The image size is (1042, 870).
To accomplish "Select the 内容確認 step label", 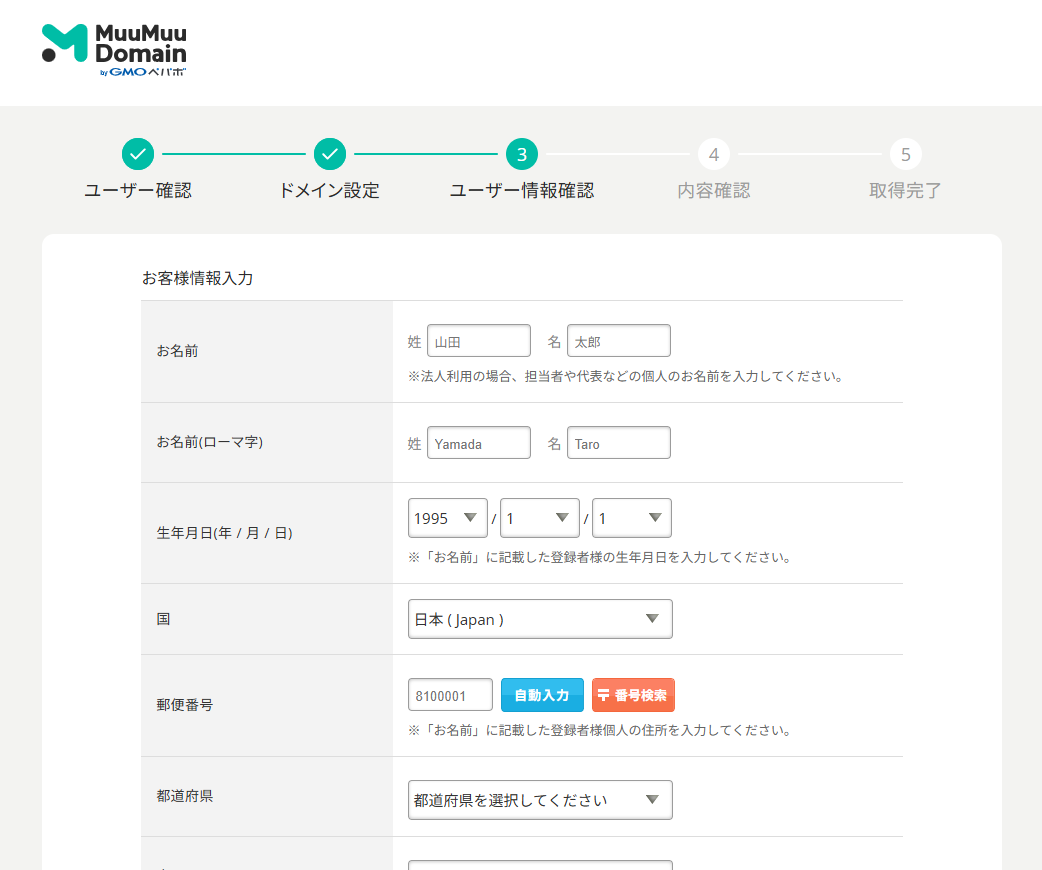I will 714,191.
